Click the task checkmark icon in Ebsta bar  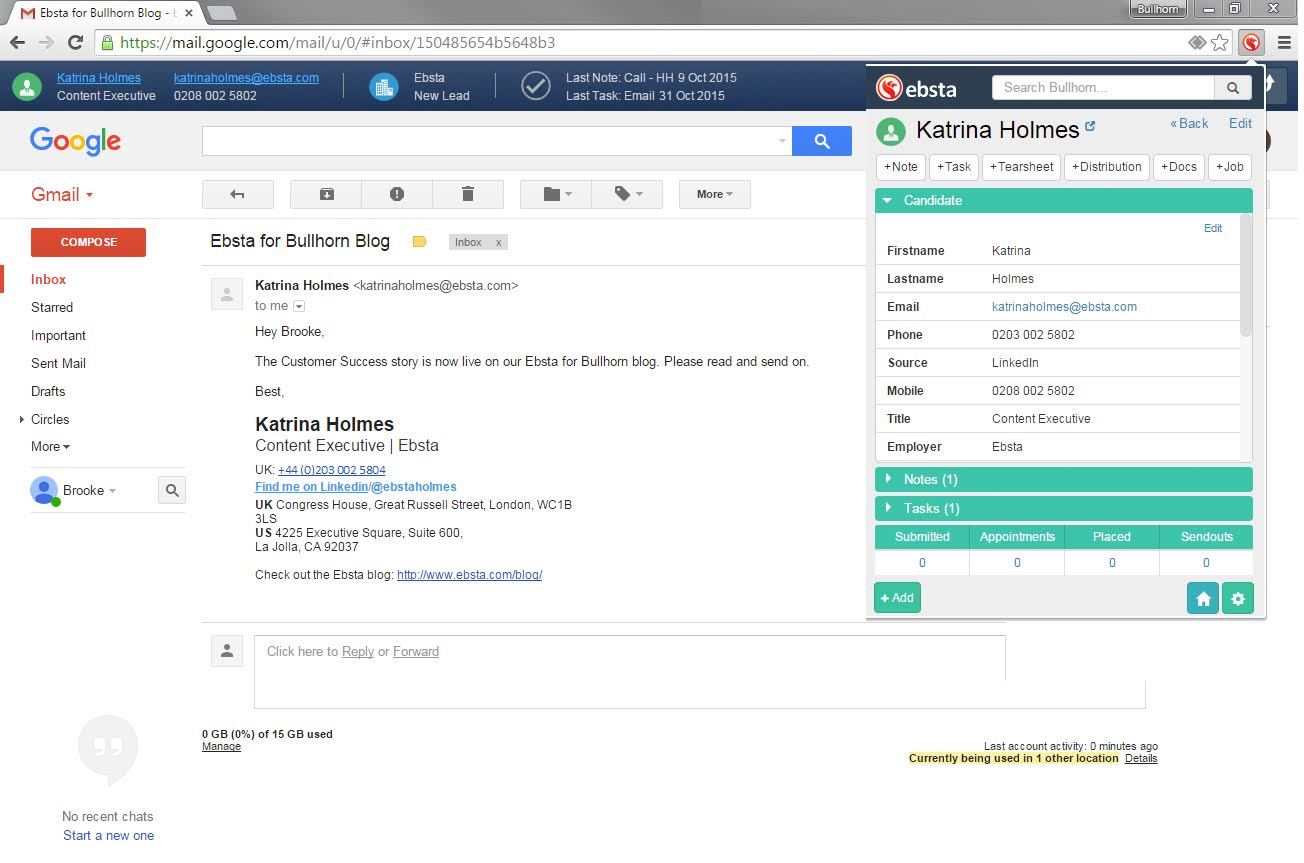[536, 87]
